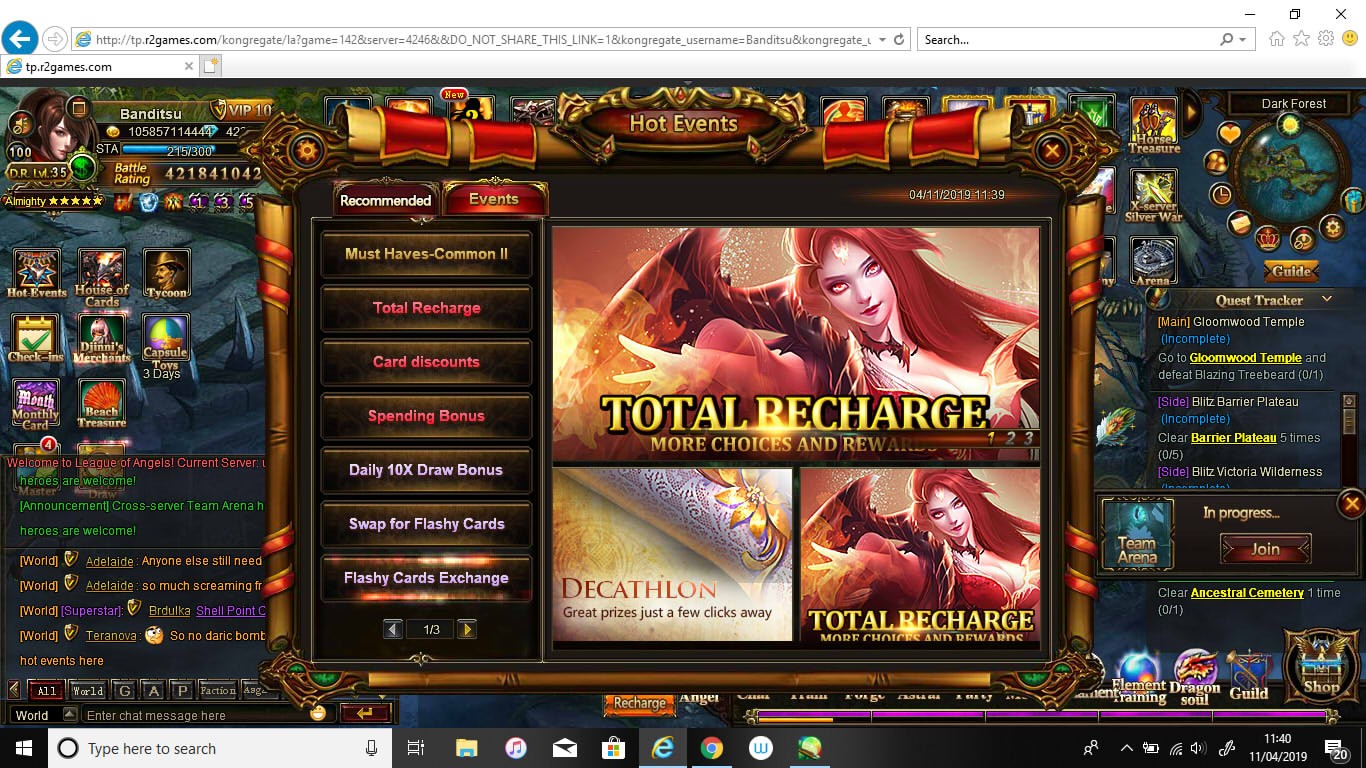Image resolution: width=1366 pixels, height=768 pixels.
Task: Collapse the Quest Tracker chevron
Action: [x=1327, y=299]
